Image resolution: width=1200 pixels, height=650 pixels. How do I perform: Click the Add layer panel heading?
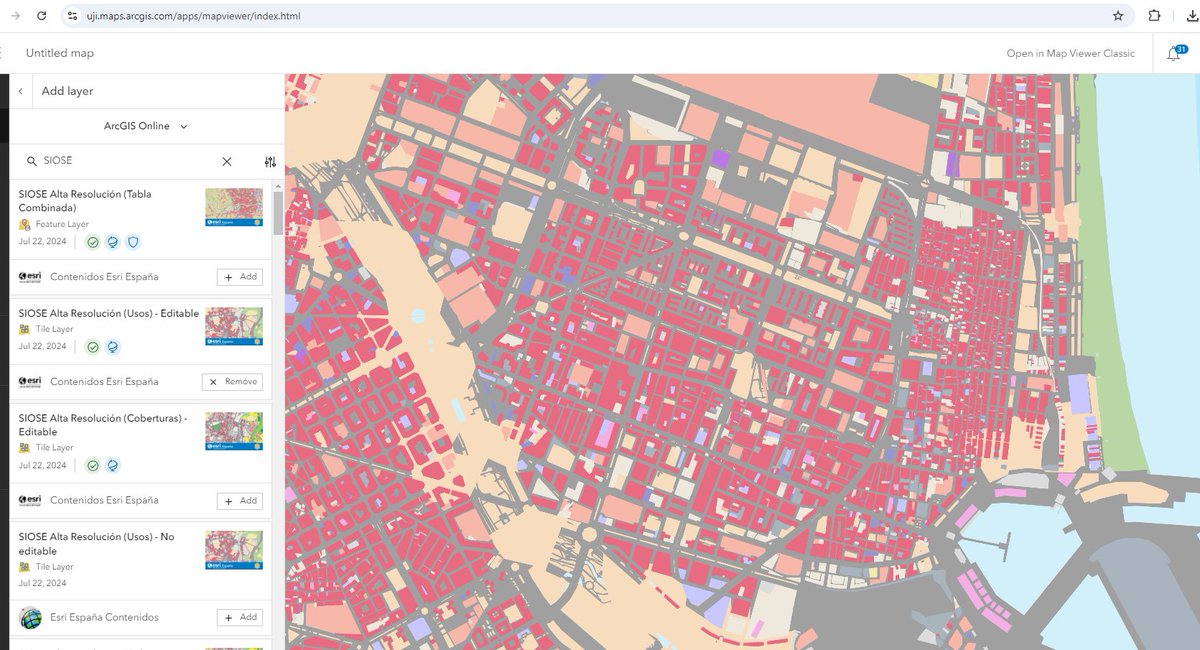pos(67,91)
